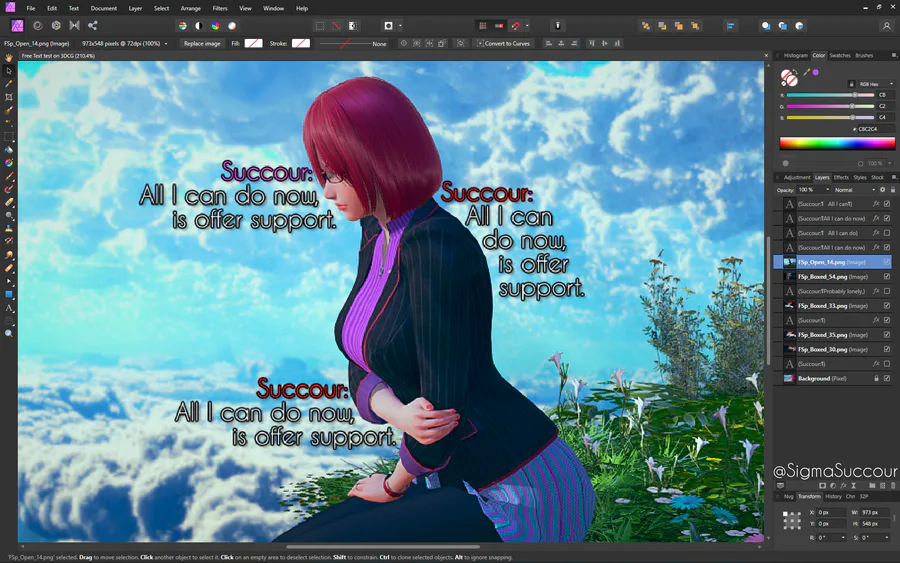Select the Dodge Brush tool
Screen dimensions: 900x563
pos(9,216)
